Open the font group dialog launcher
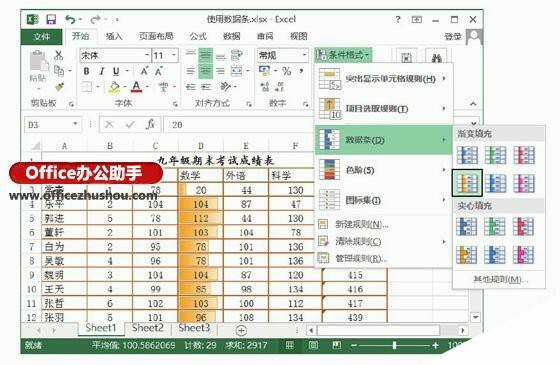This screenshot has width=560, height=365. click(175, 104)
